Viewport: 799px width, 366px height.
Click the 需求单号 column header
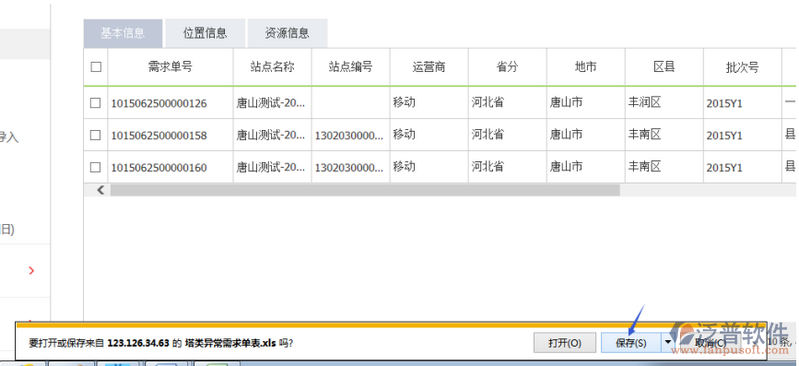coord(171,67)
